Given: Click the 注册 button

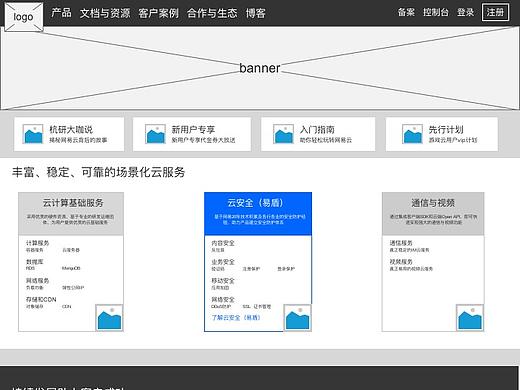Looking at the screenshot, I should 495,12.
